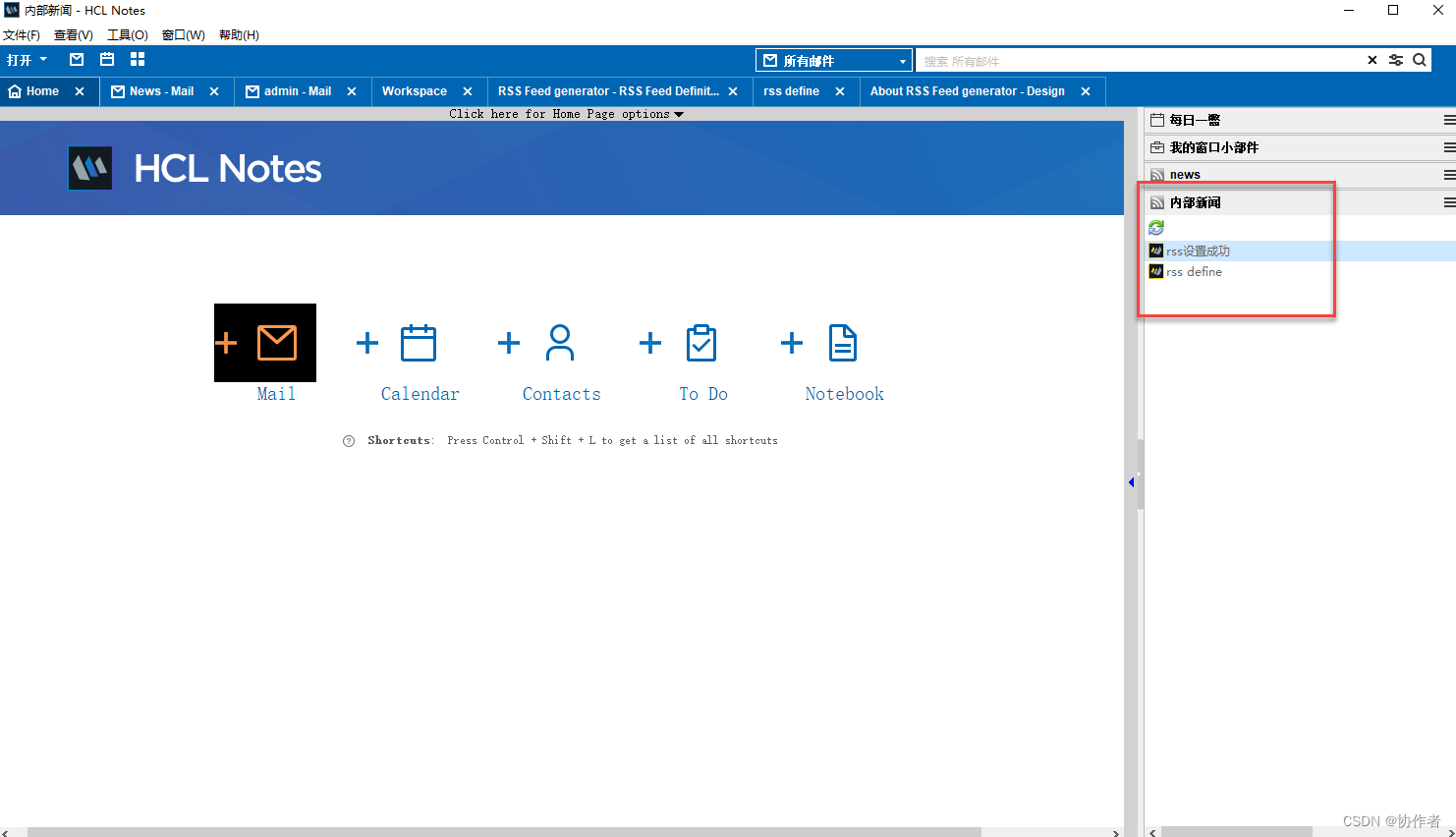The width and height of the screenshot is (1456, 837).
Task: Clear the search box with X
Action: 1372,60
